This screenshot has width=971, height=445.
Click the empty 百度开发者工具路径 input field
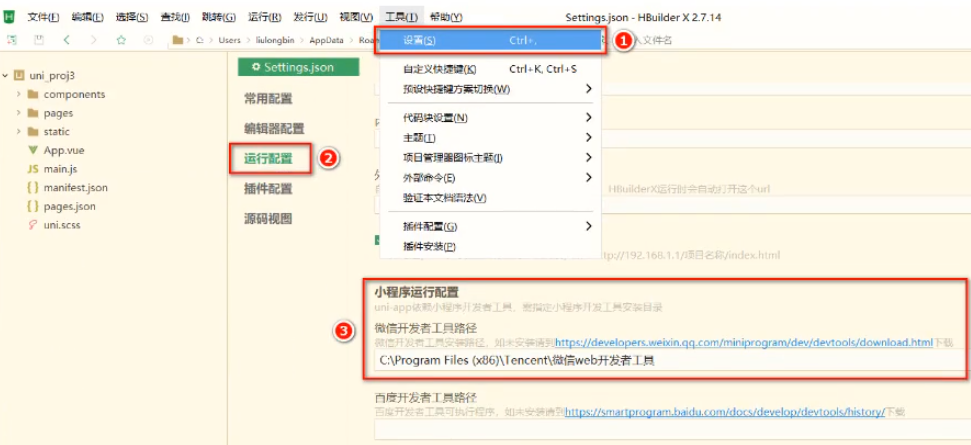click(671, 429)
